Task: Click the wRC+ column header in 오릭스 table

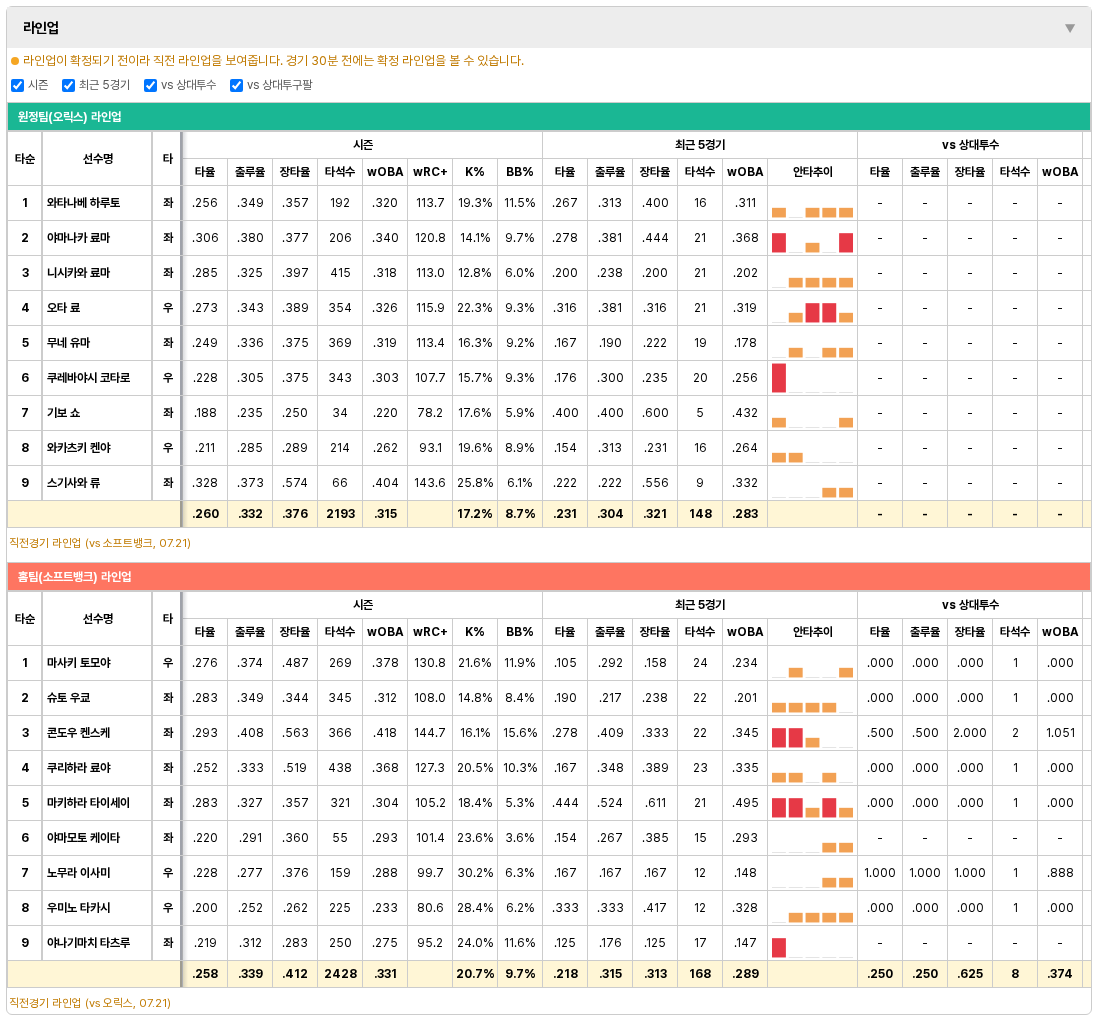Action: pyautogui.click(x=430, y=172)
